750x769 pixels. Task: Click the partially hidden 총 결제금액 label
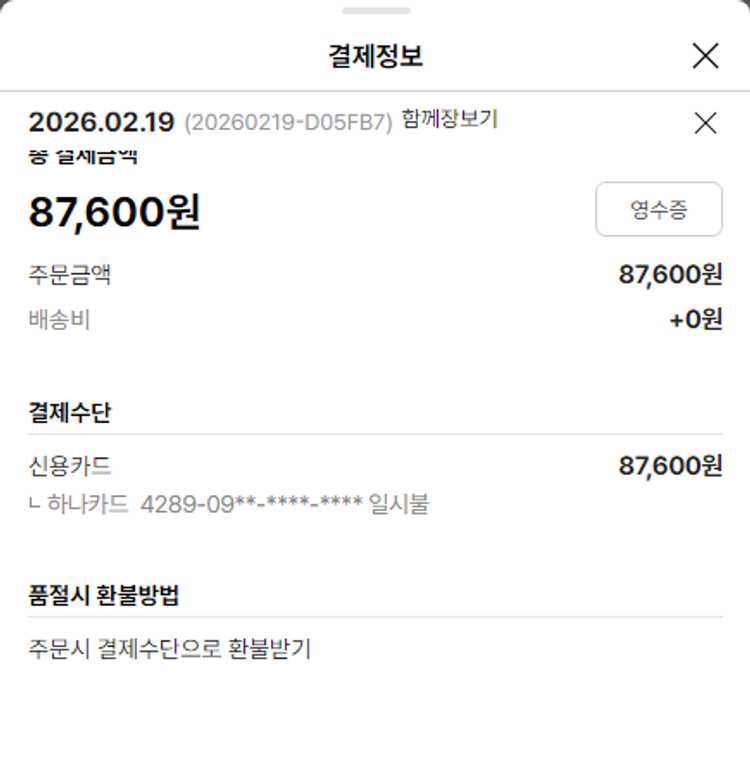pos(83,156)
